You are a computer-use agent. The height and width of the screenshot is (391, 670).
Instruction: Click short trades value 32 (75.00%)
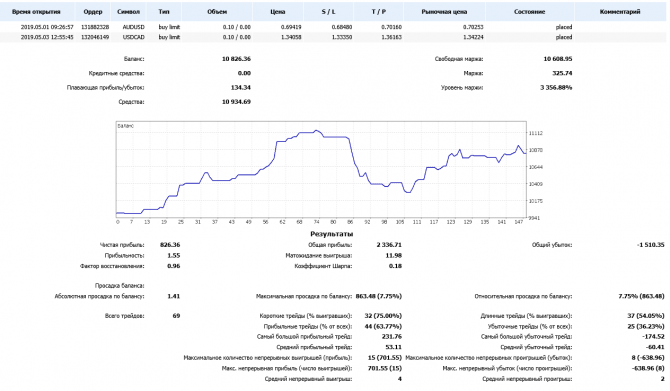383,316
